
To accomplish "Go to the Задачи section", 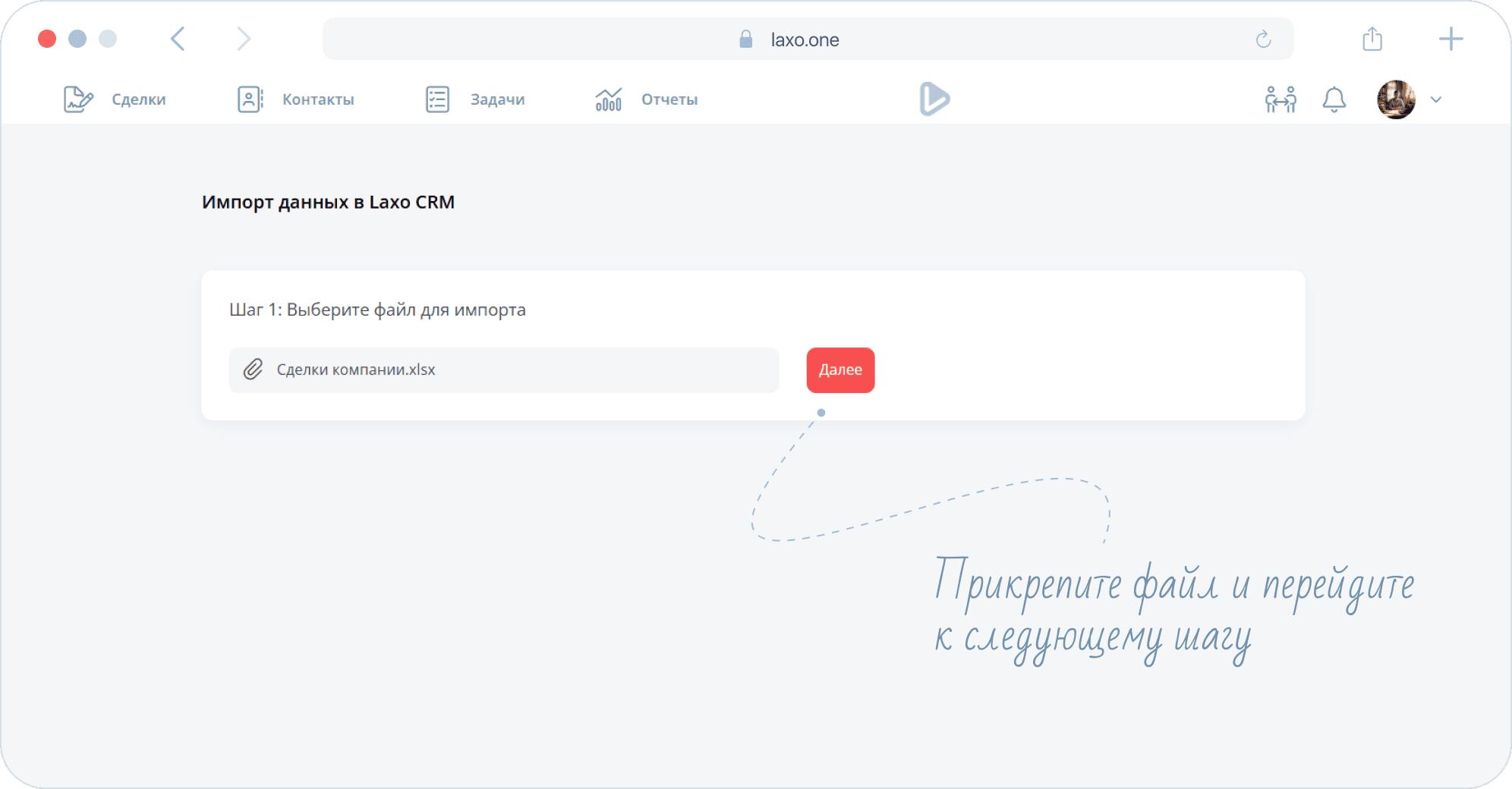I will (497, 99).
